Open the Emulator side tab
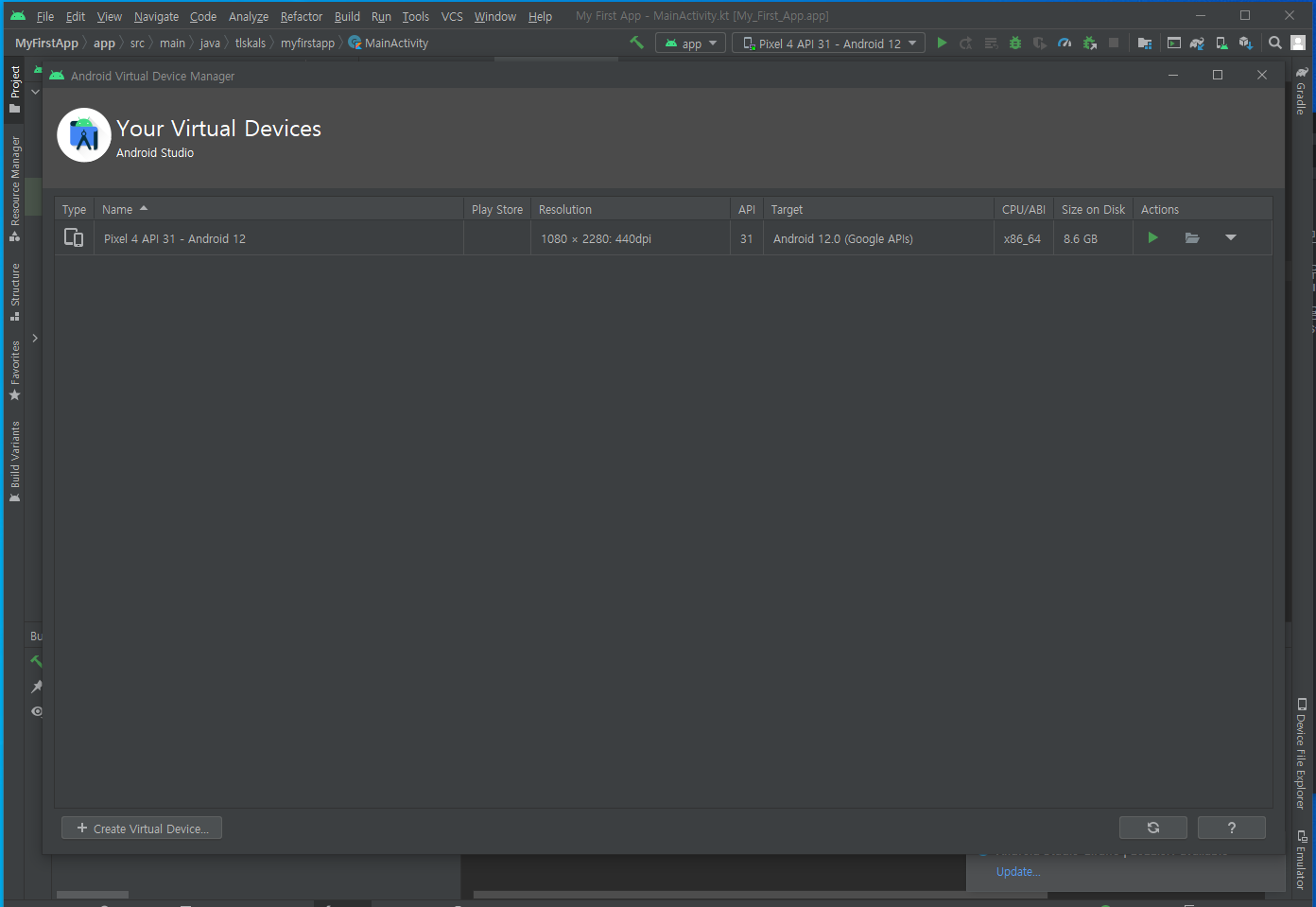Screen dimensions: 1316x907 click(1301, 860)
